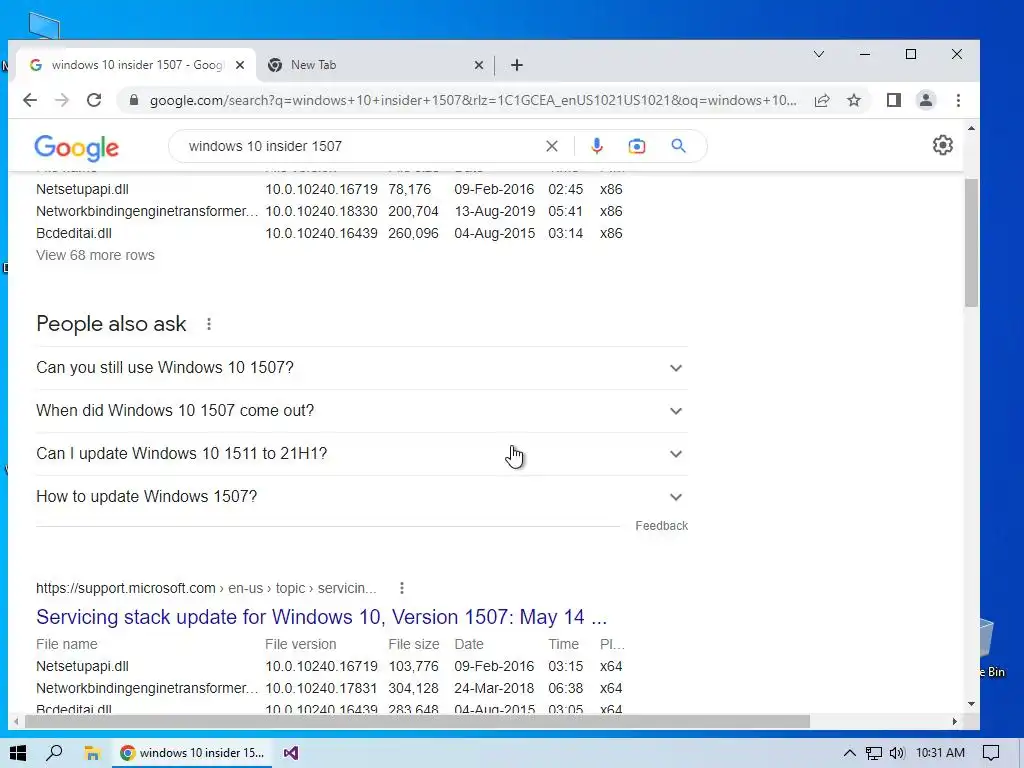Open network status tray icon
This screenshot has width=1024, height=768.
873,753
